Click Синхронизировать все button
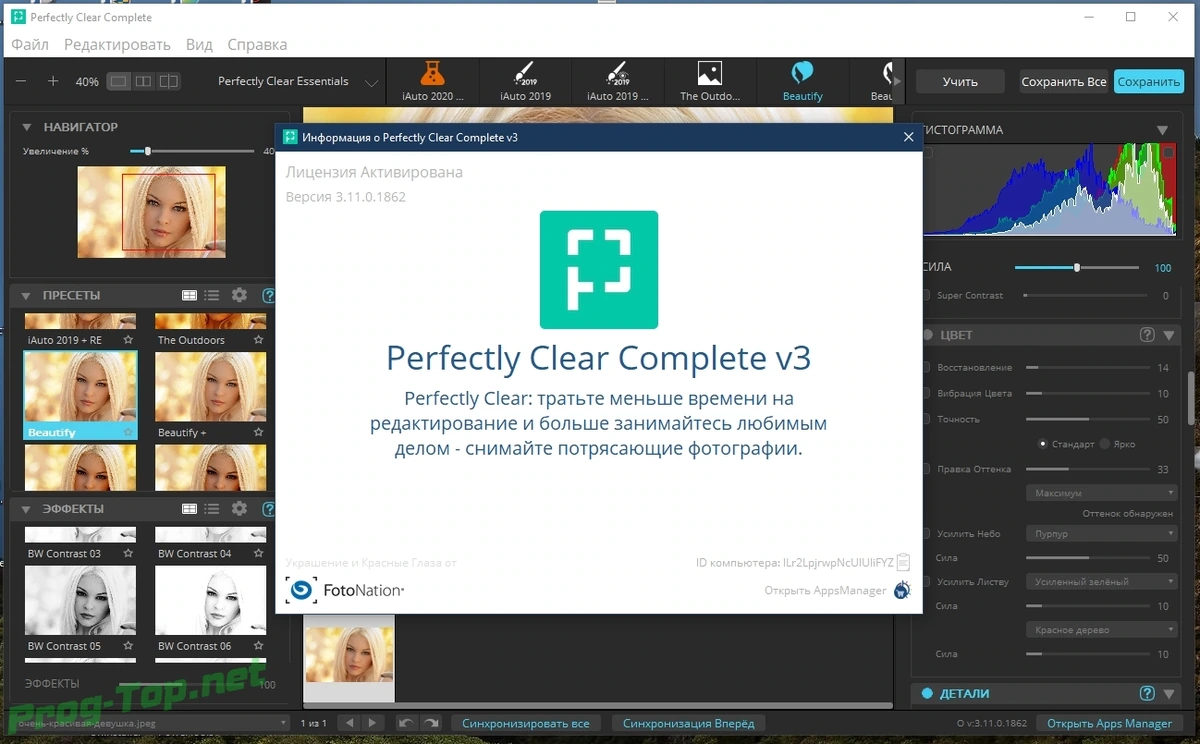The image size is (1200, 744). (526, 723)
